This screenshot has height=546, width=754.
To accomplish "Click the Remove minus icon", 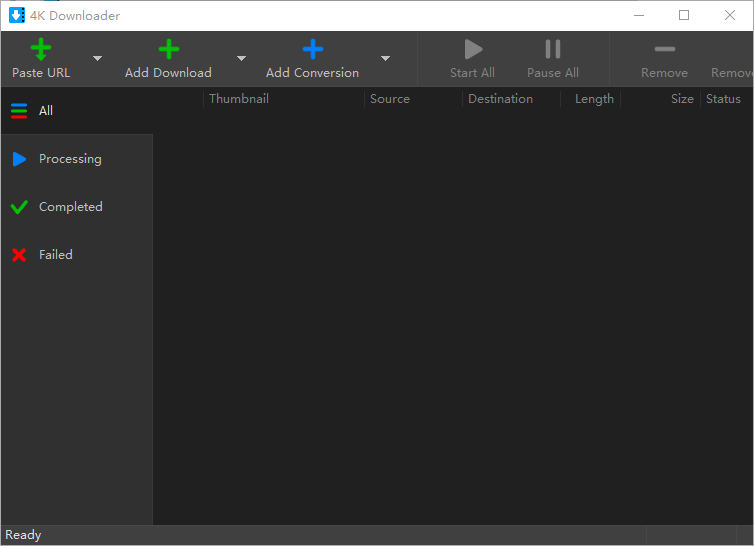I will pyautogui.click(x=665, y=49).
